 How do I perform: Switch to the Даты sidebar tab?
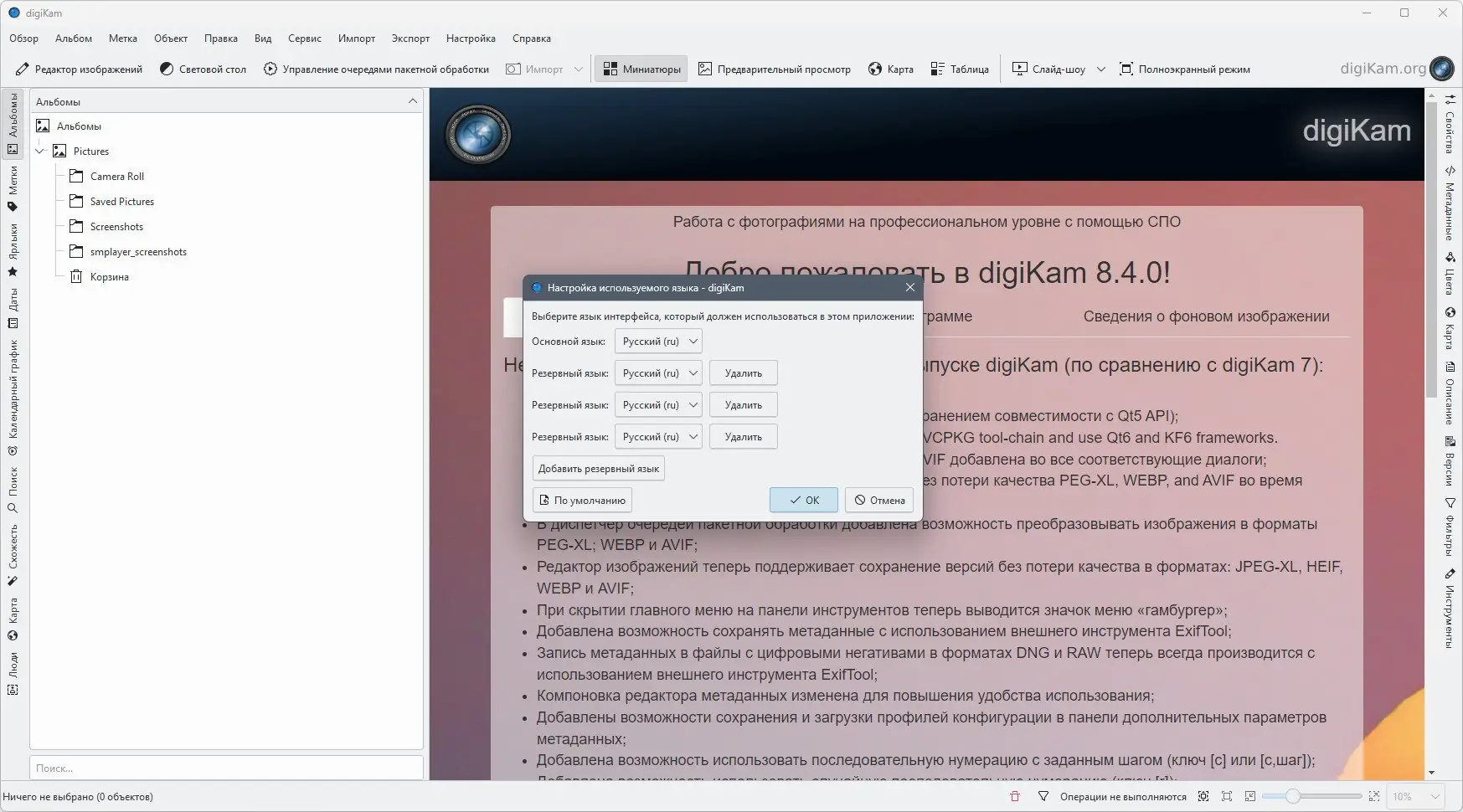click(13, 309)
